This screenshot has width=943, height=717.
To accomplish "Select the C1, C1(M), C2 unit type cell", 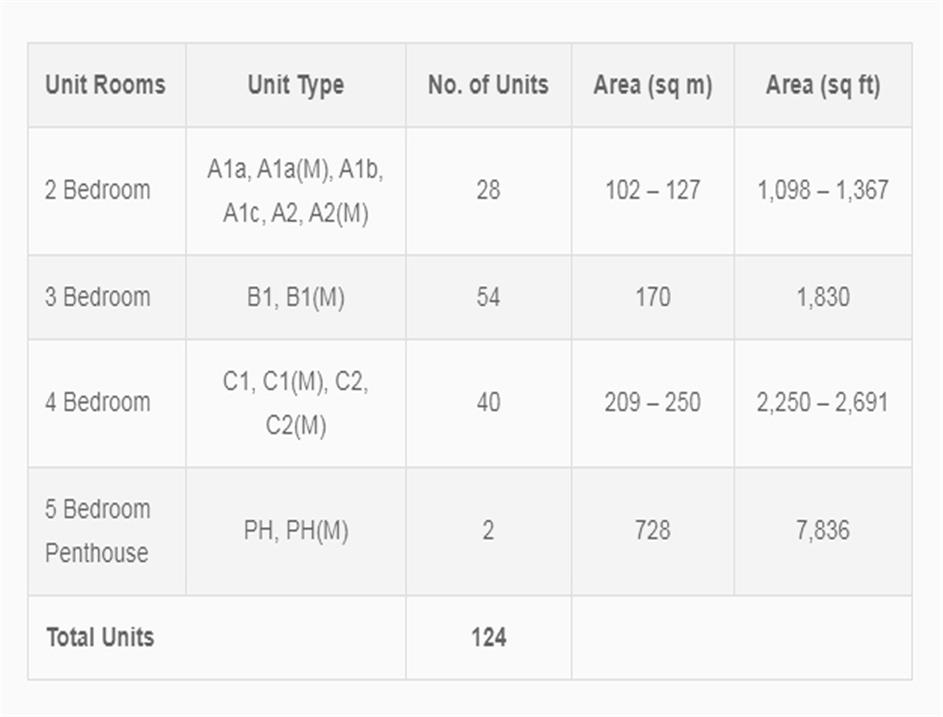I will pyautogui.click(x=295, y=403).
